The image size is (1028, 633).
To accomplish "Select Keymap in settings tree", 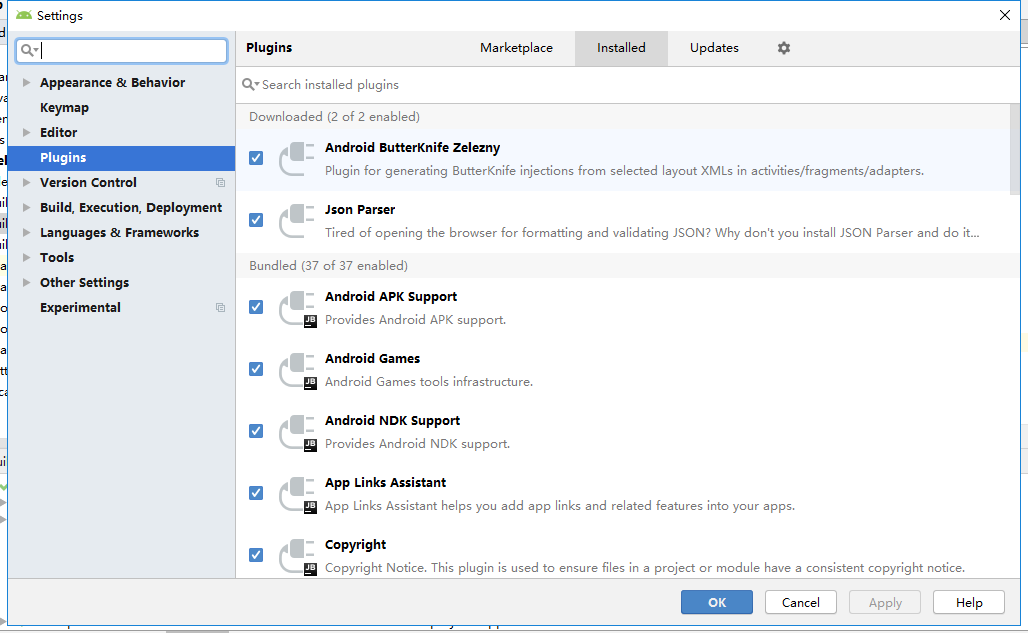I will pyautogui.click(x=64, y=107).
